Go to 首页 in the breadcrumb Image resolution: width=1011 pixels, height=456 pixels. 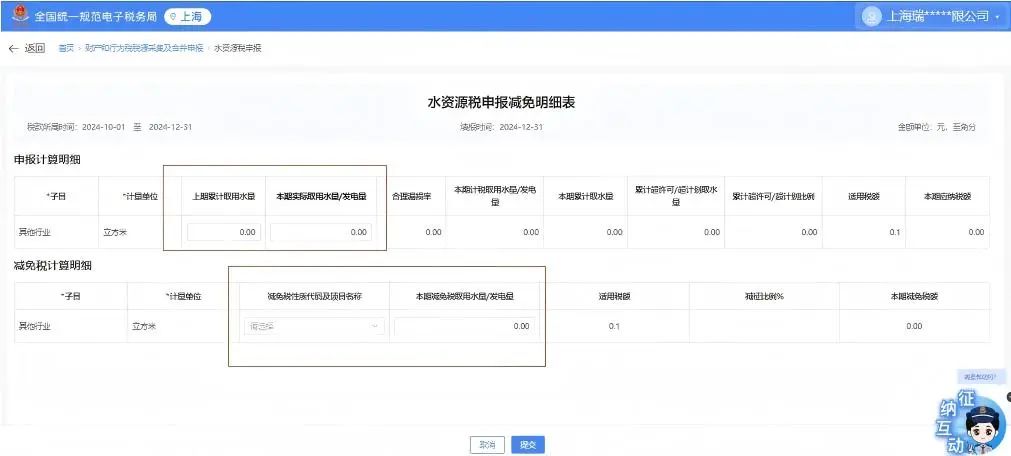point(66,48)
